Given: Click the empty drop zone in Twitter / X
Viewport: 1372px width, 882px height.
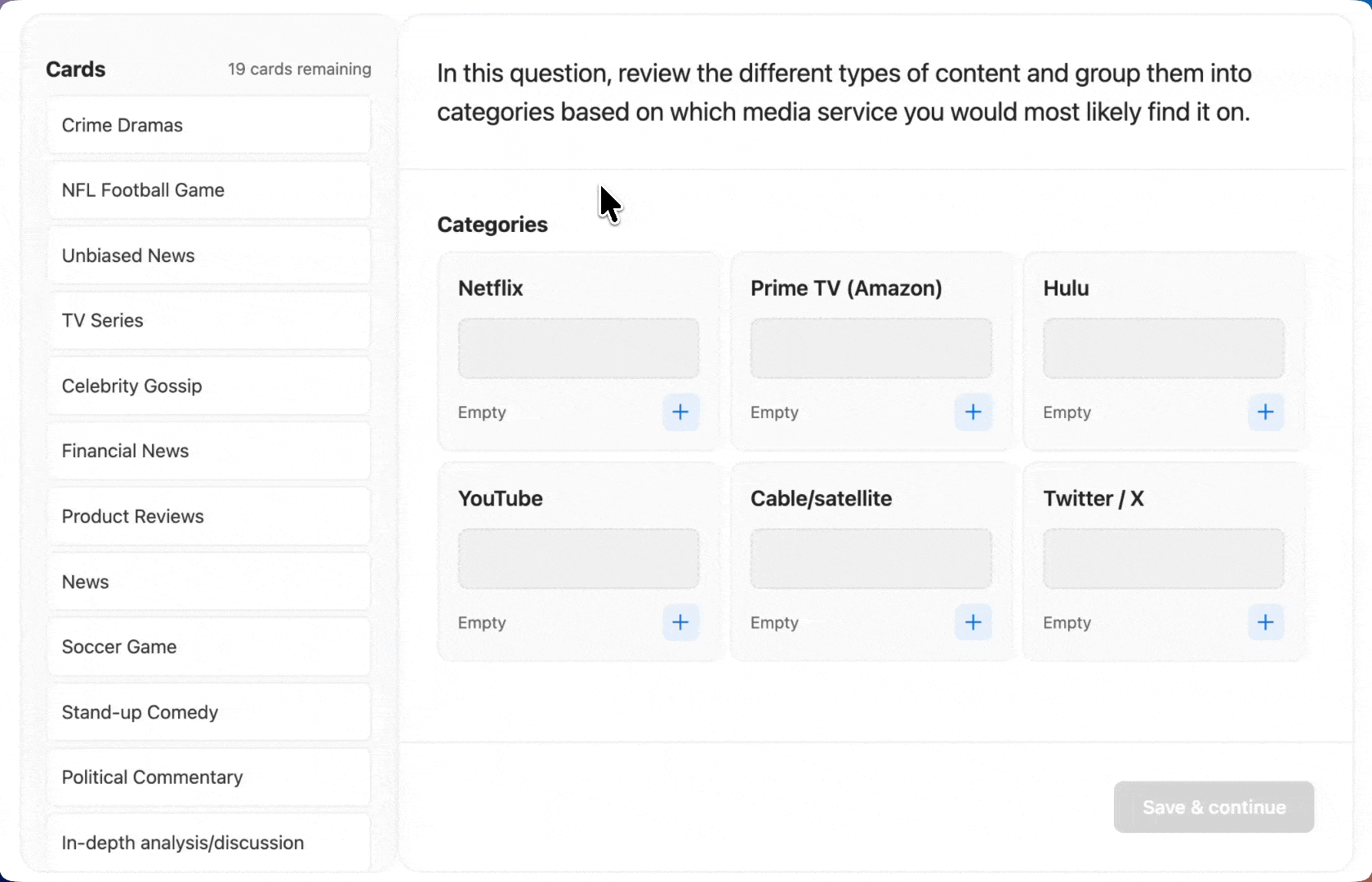Looking at the screenshot, I should point(1163,559).
